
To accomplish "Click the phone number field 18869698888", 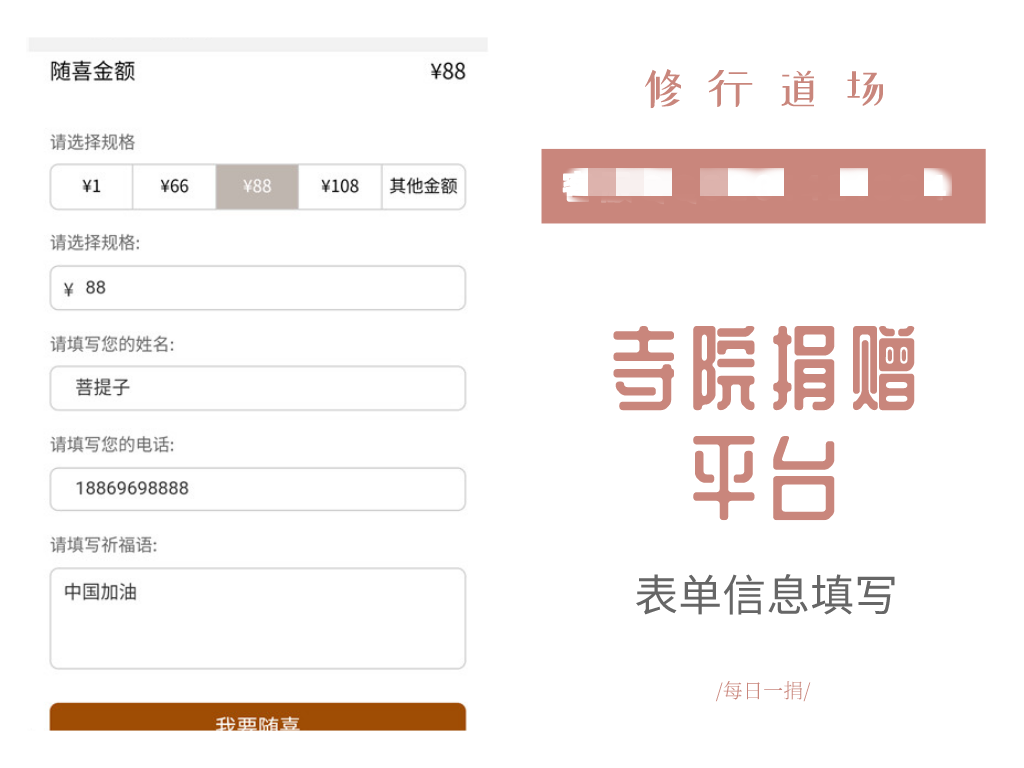I will [258, 489].
